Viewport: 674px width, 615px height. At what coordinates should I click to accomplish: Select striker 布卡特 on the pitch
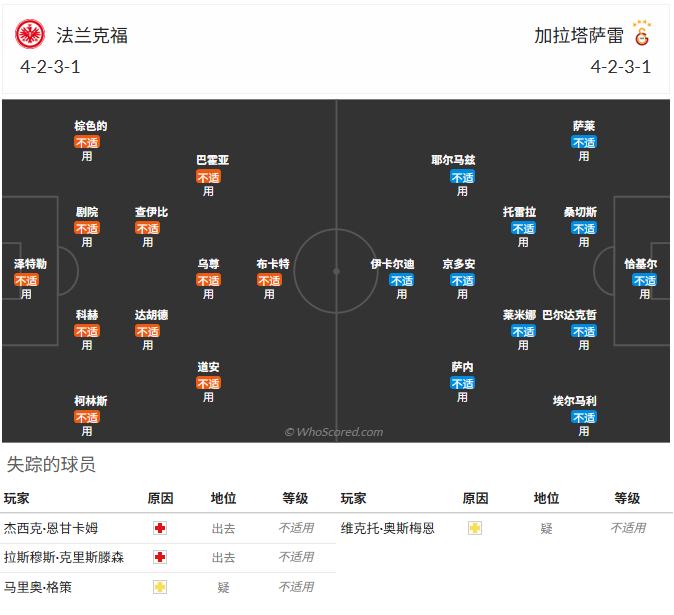pyautogui.click(x=271, y=264)
